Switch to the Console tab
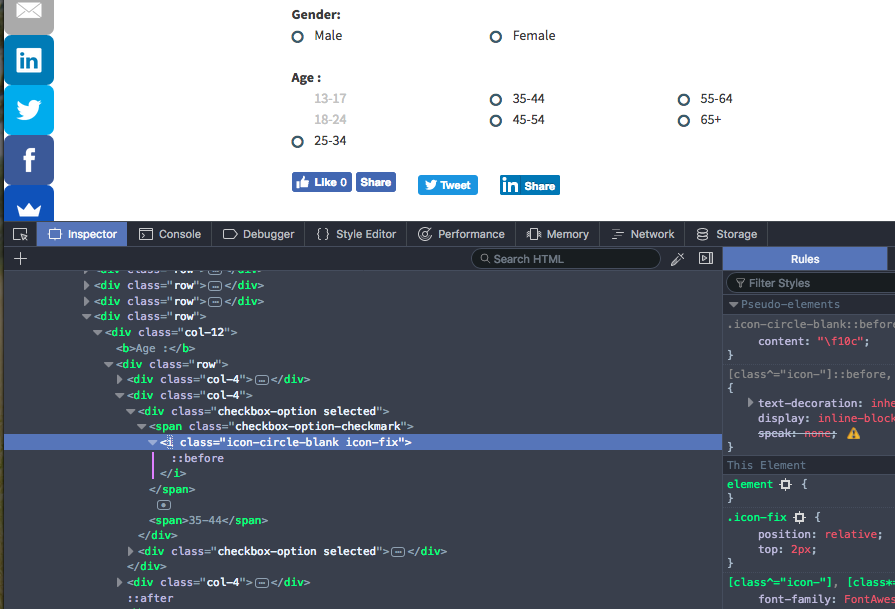Viewport: 895px width, 609px height. [x=170, y=234]
